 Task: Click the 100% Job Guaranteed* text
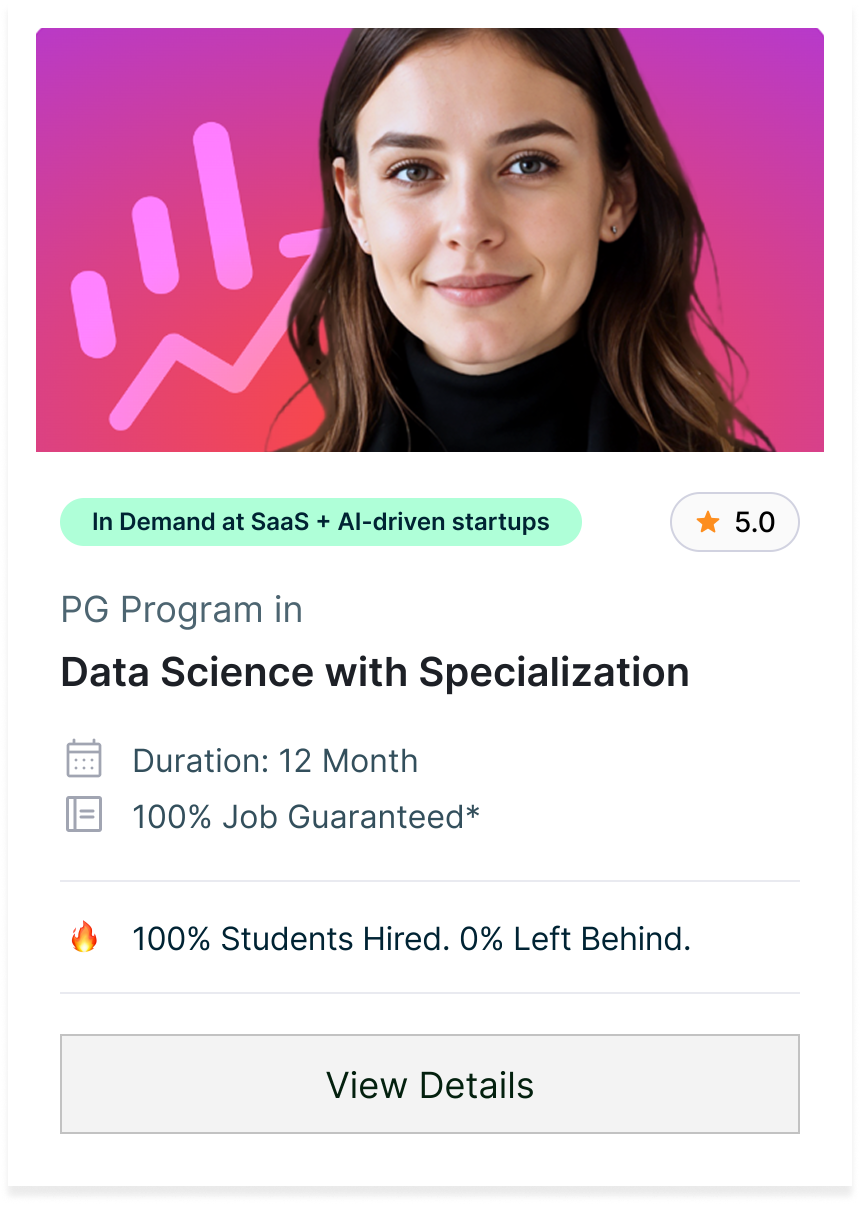(x=306, y=817)
